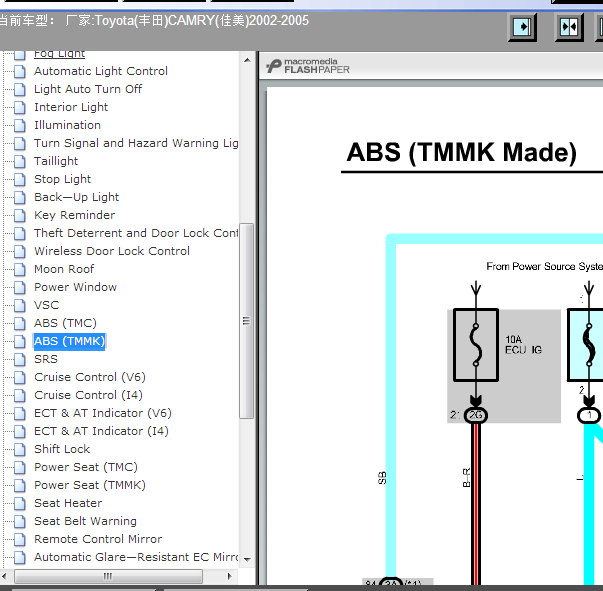This screenshot has width=603, height=591.
Task: Open the Moon Roof diagram
Action: click(x=64, y=269)
